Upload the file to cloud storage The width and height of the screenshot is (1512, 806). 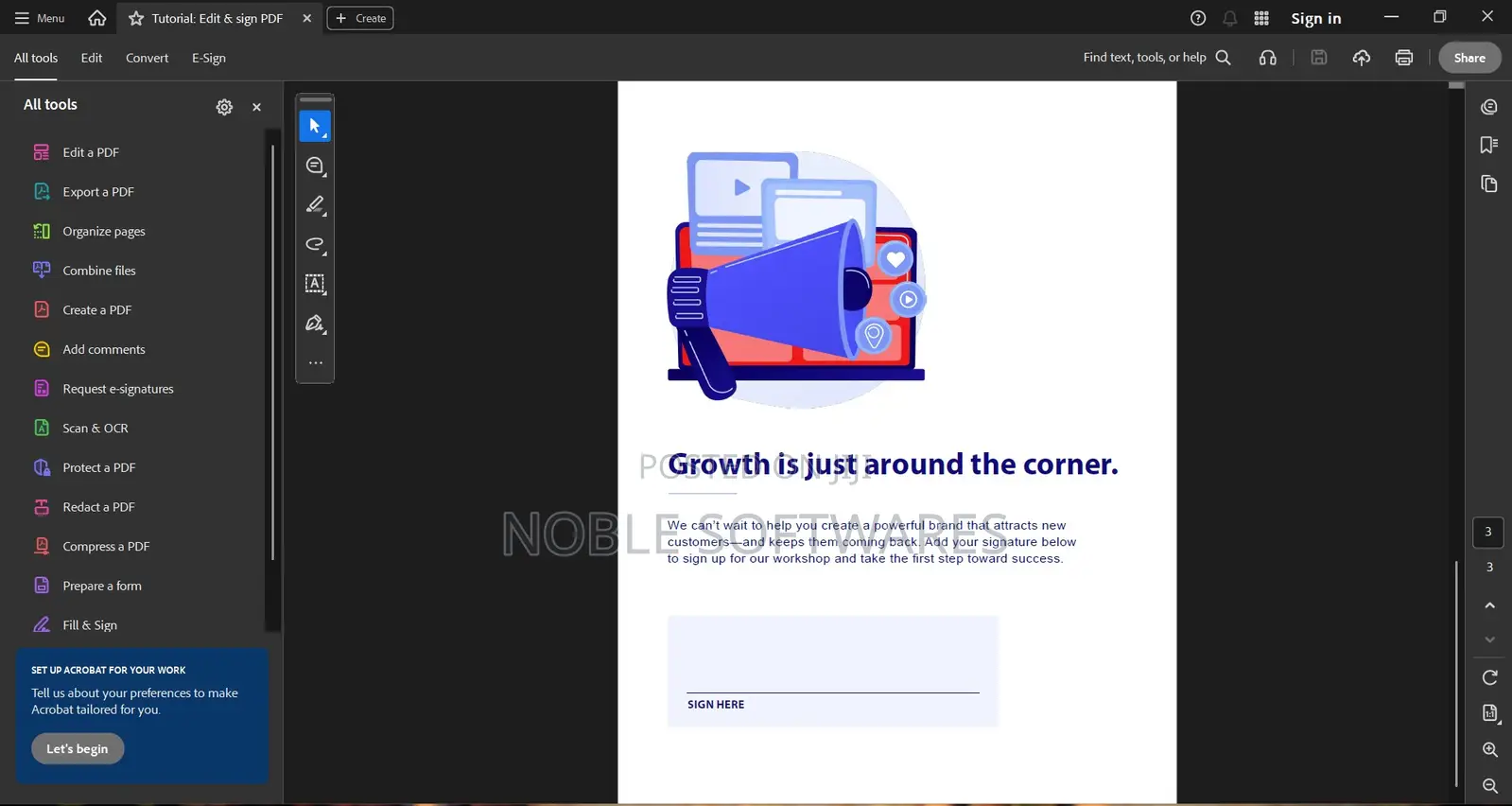click(x=1362, y=58)
